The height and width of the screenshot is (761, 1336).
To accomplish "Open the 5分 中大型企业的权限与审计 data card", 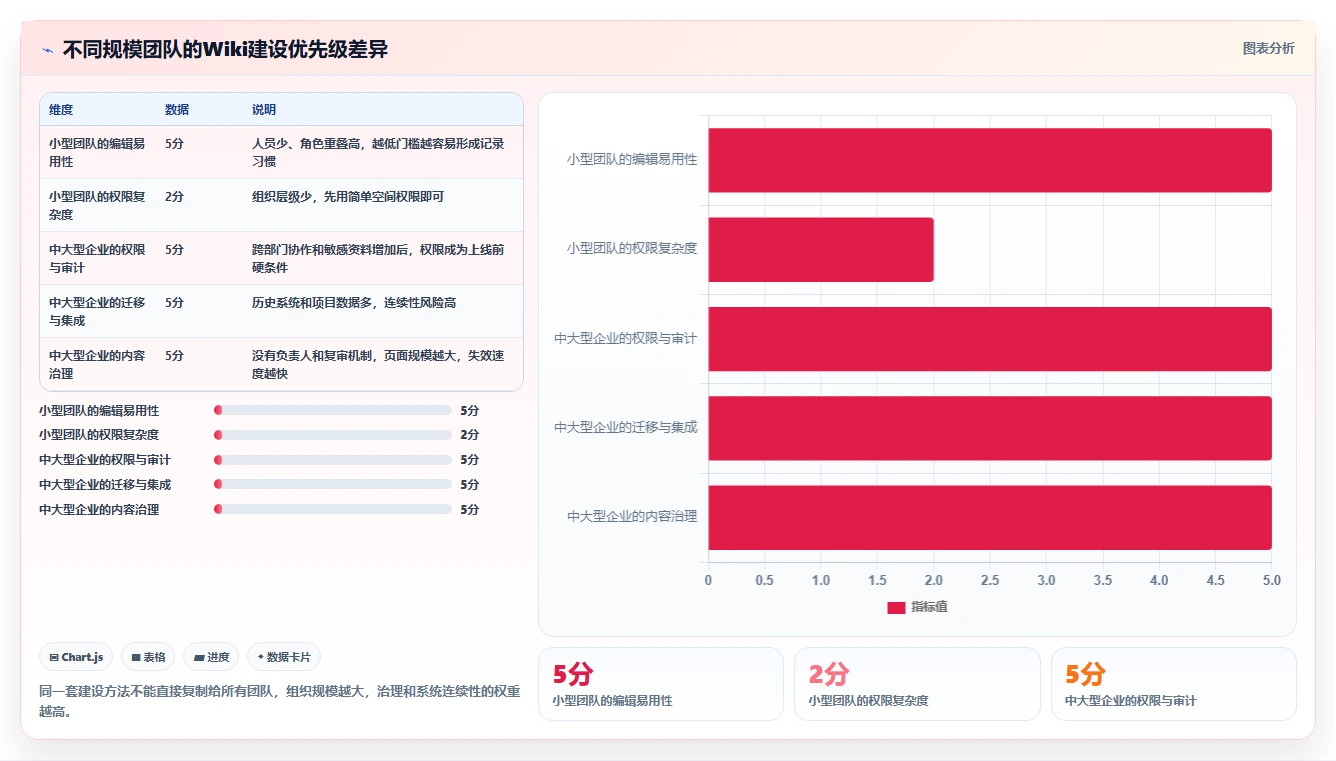I will 1173,684.
